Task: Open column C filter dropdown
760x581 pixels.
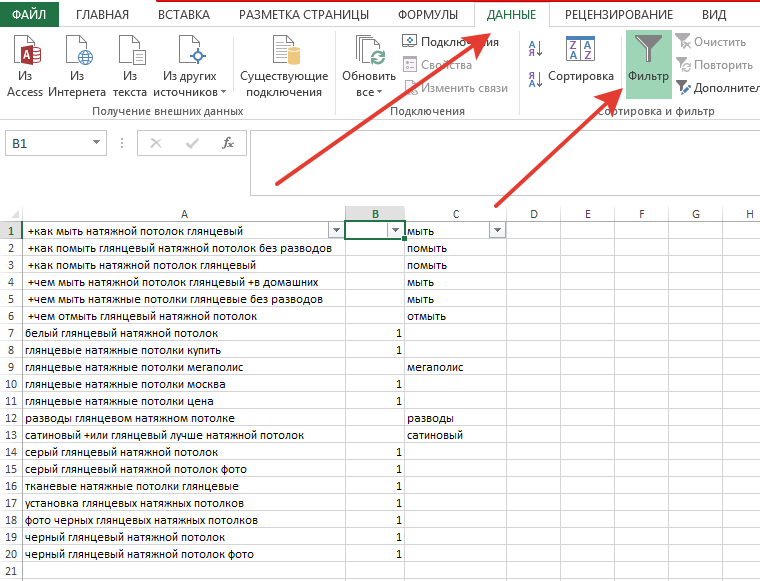Action: coord(497,230)
